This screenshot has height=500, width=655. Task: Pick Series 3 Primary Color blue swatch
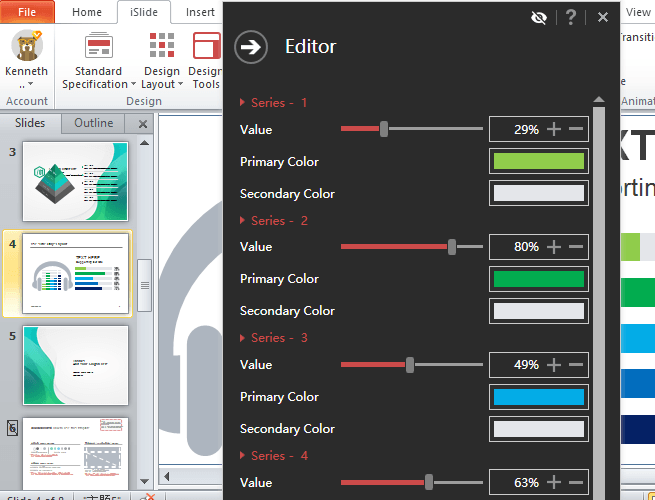(x=539, y=397)
